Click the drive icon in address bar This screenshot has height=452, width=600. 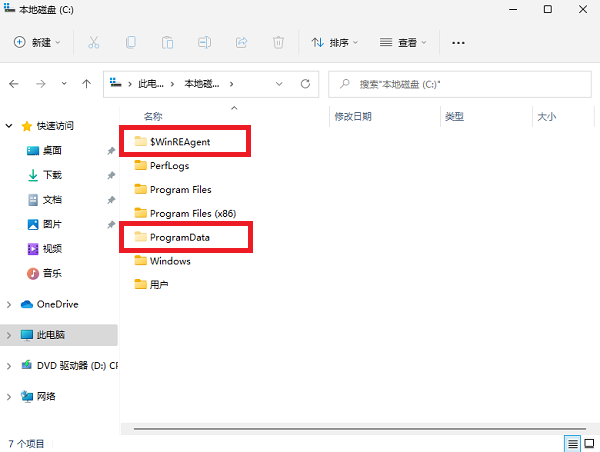(x=116, y=82)
